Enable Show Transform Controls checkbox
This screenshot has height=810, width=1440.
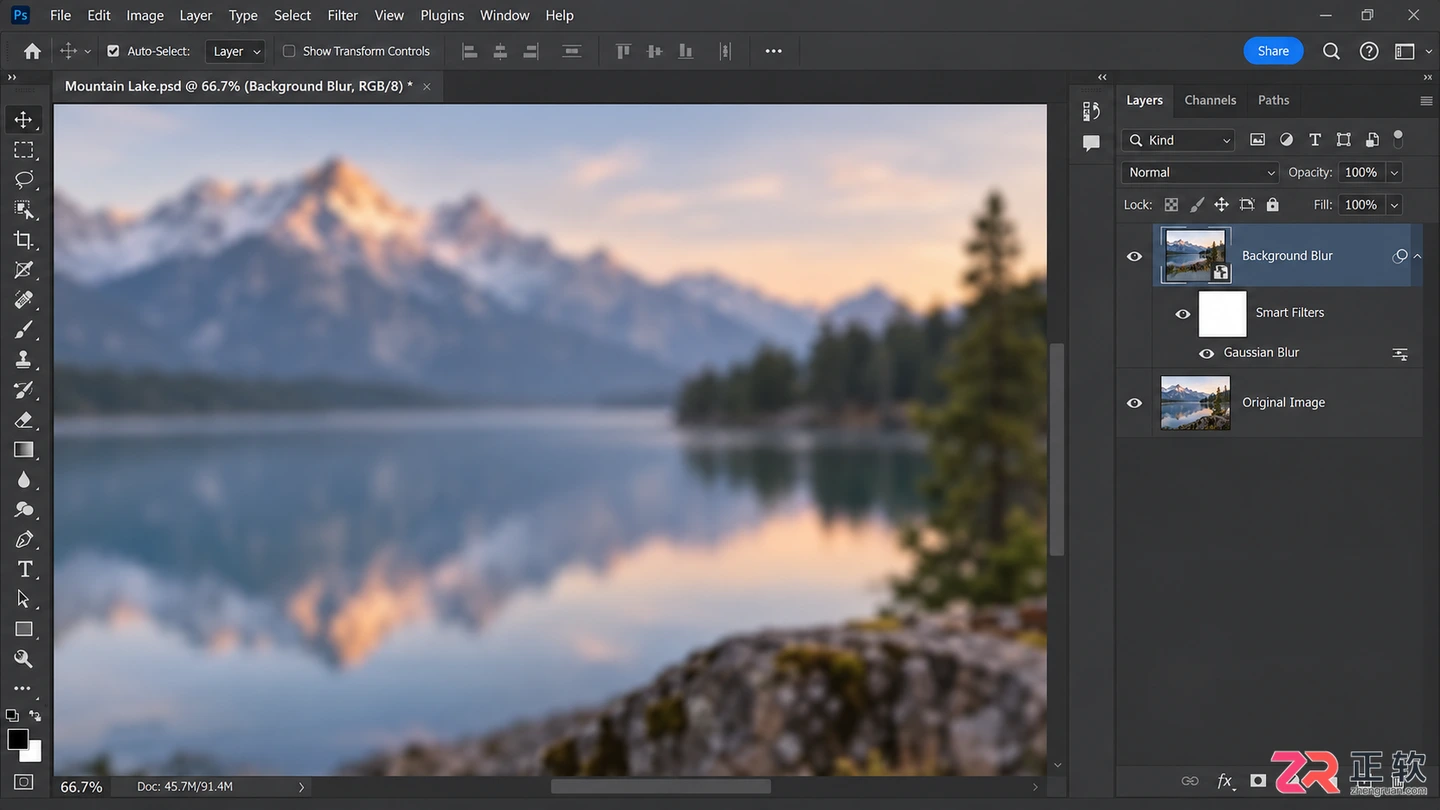(x=289, y=51)
